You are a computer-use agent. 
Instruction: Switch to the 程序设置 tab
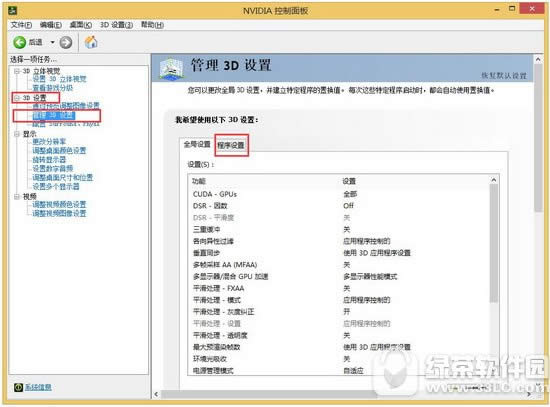click(231, 145)
